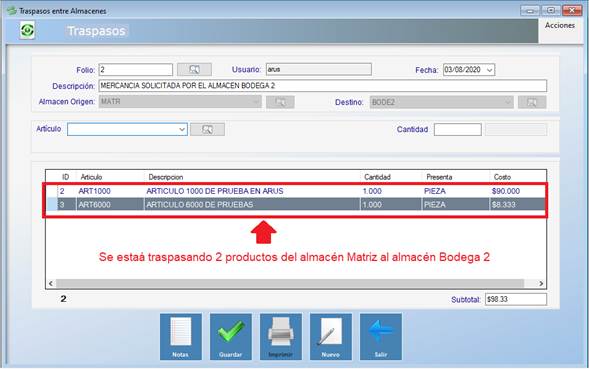
Task: Select the row header of ART6000 row
Action: (52, 205)
